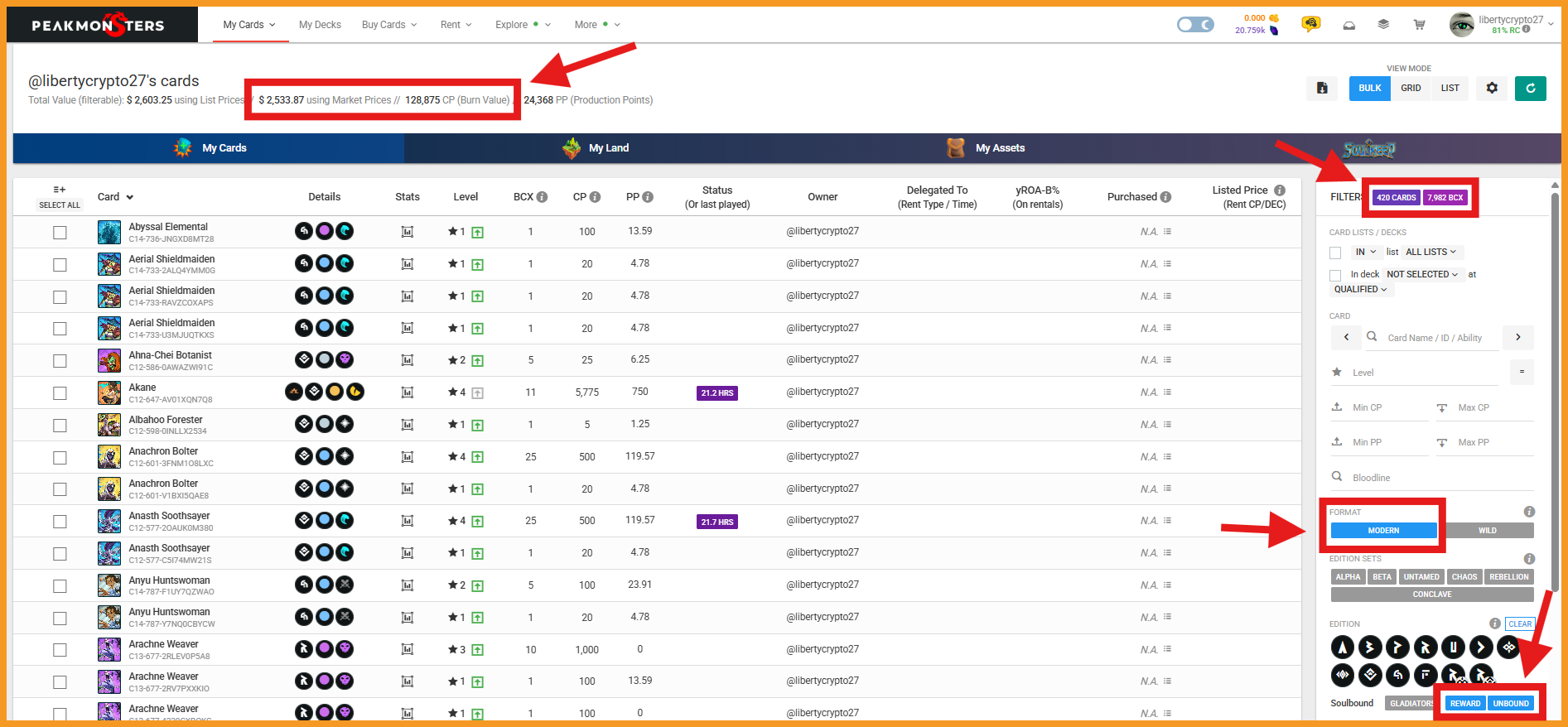Level up Ahna-Chei Botanist with green arrow
The height and width of the screenshot is (727, 1568).
[x=478, y=361]
